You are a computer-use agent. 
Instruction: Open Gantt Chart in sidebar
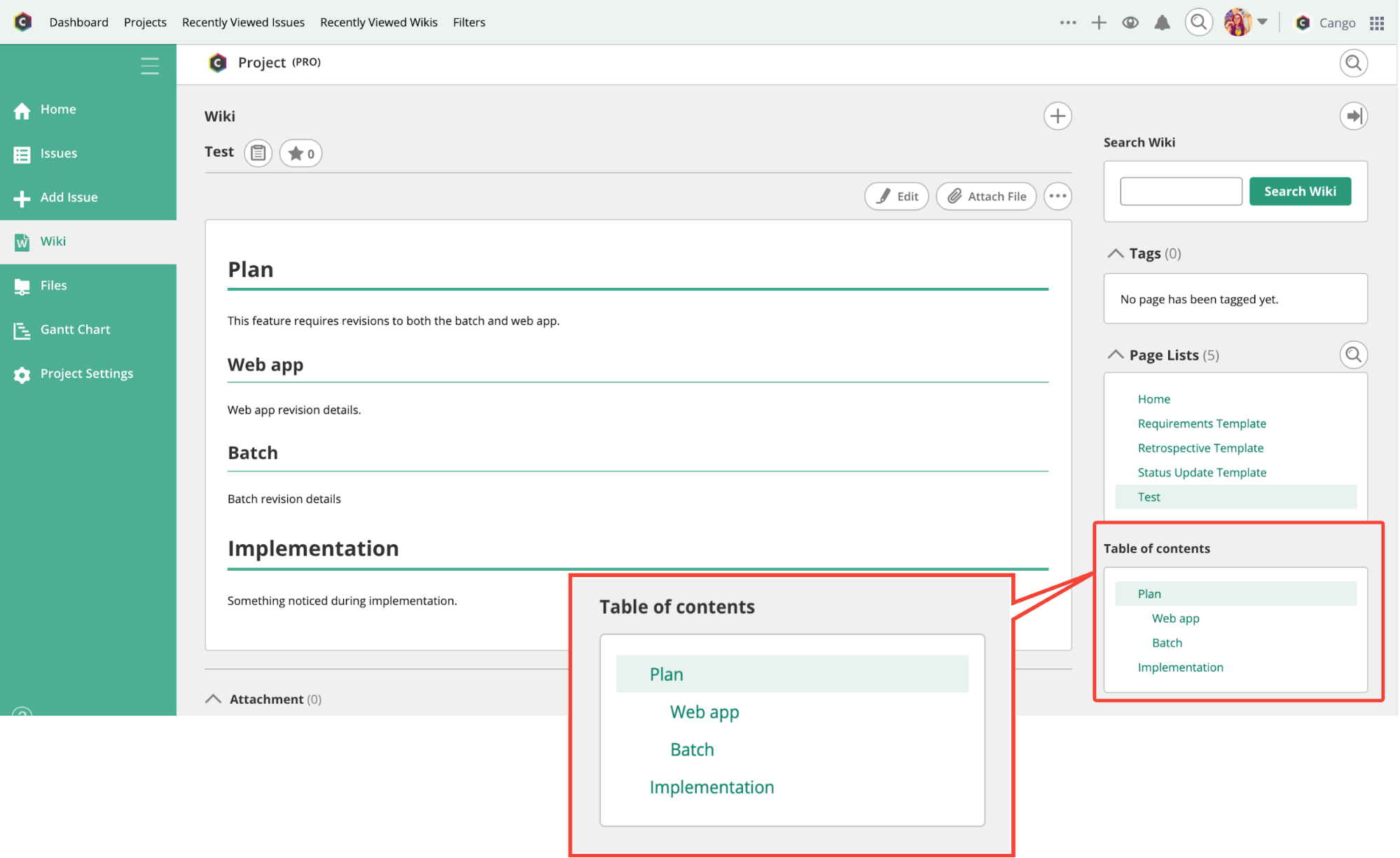[75, 329]
